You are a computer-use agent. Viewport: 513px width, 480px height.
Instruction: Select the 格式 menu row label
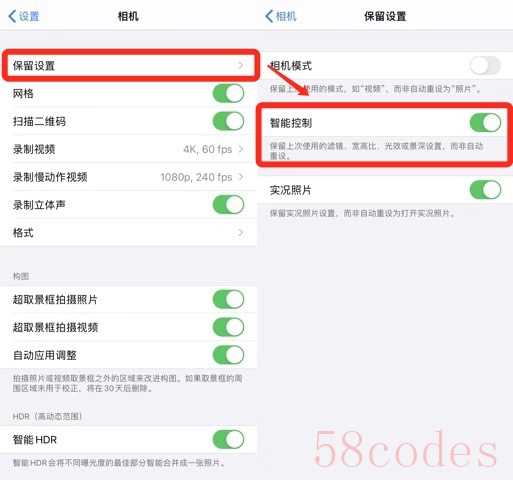(23, 232)
